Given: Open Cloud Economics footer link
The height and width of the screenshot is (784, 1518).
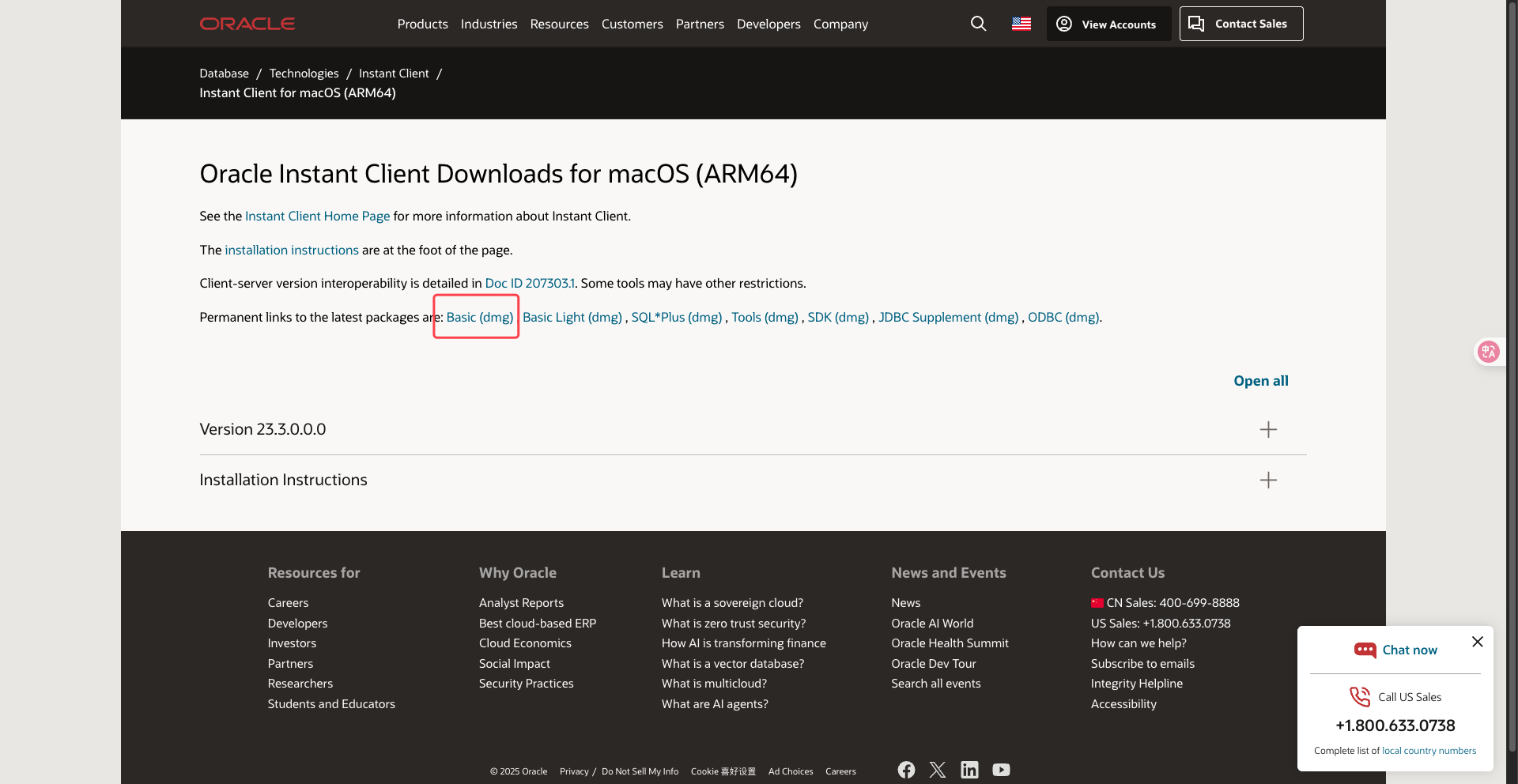Looking at the screenshot, I should [525, 643].
